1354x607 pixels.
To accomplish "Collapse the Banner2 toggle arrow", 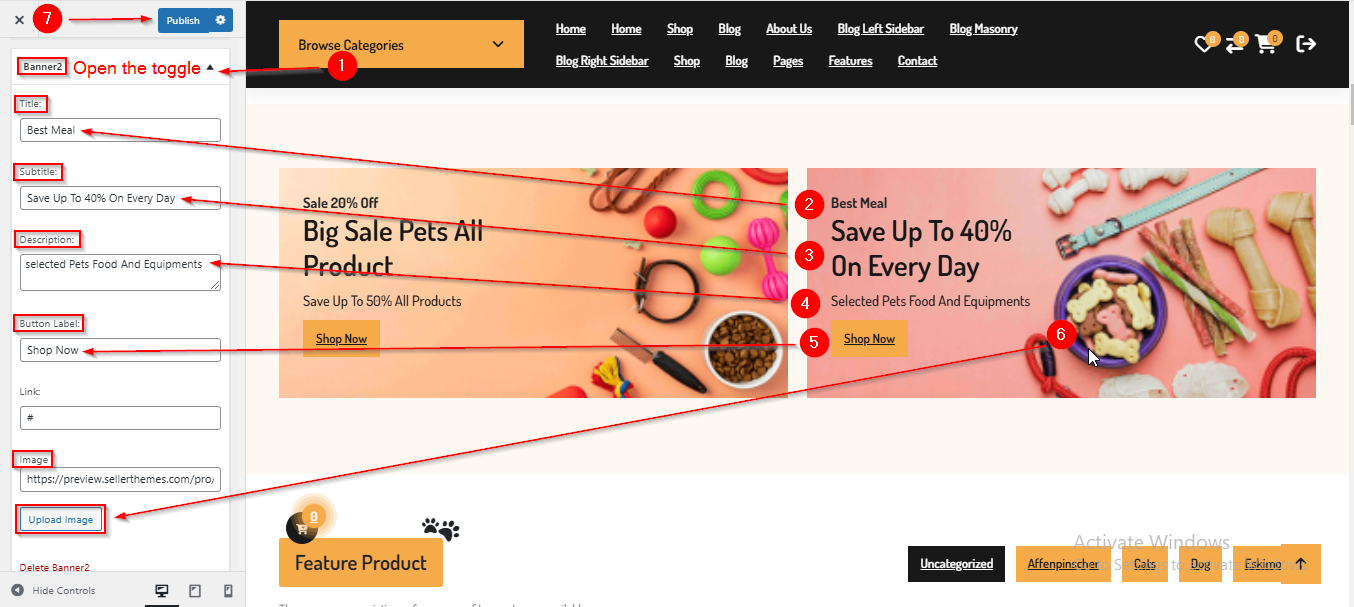I will tap(210, 68).
